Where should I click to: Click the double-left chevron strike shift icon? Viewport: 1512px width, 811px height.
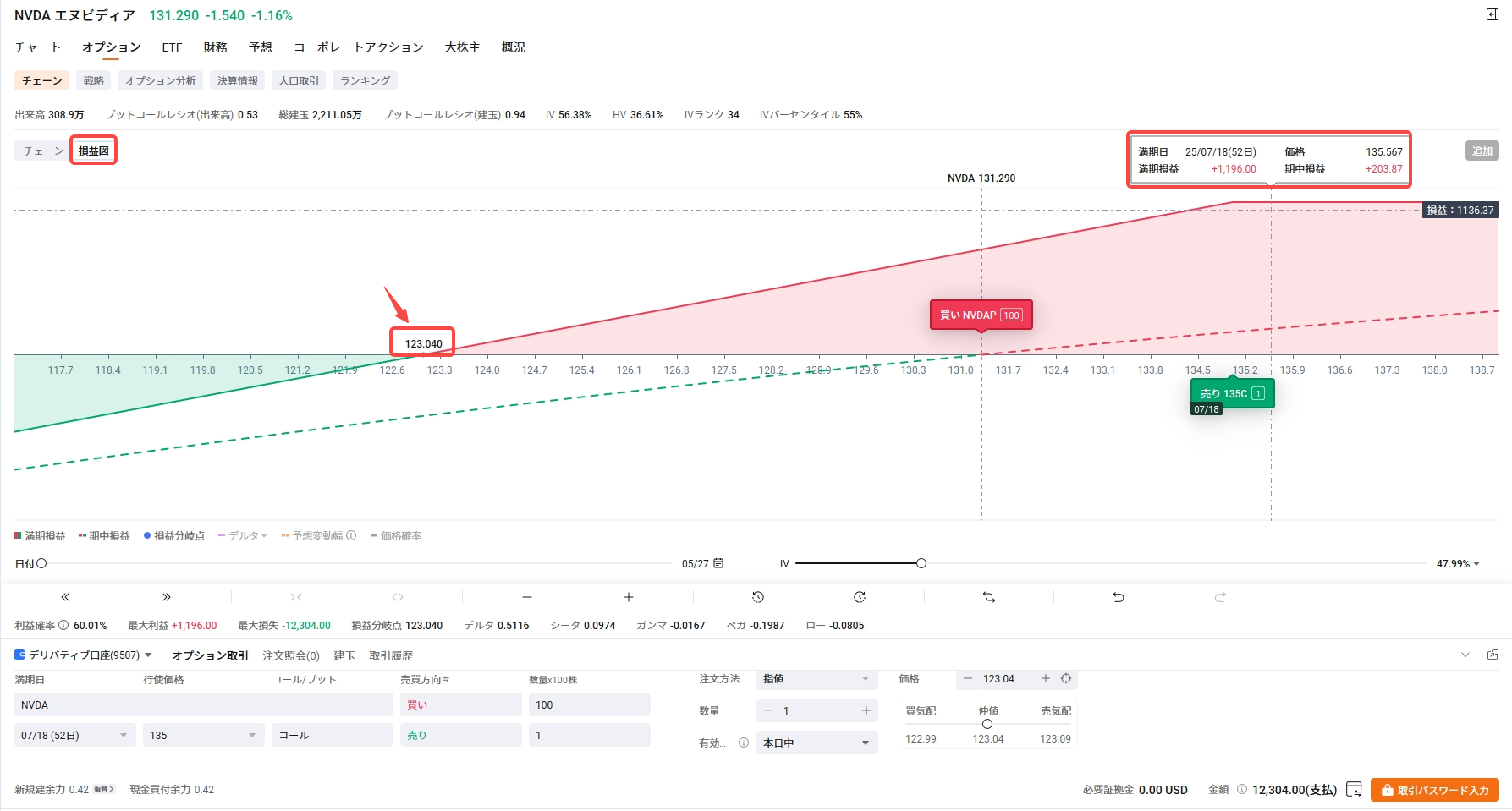[65, 597]
